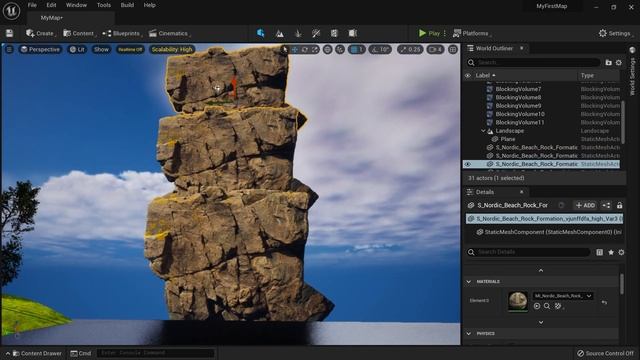640x360 pixels.
Task: Open the Lit view mode menu
Action: 77,49
